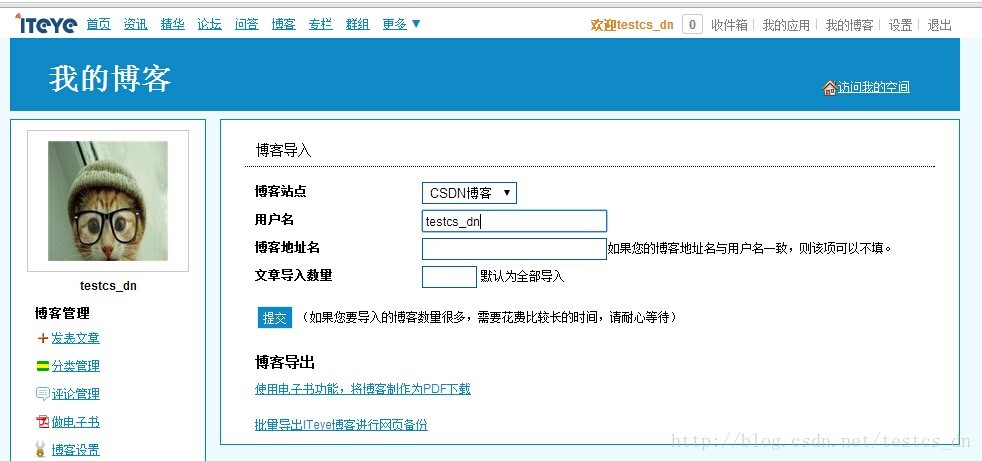The height and width of the screenshot is (461, 982).
Task: Open the 访问我的空间 link
Action: (x=874, y=88)
